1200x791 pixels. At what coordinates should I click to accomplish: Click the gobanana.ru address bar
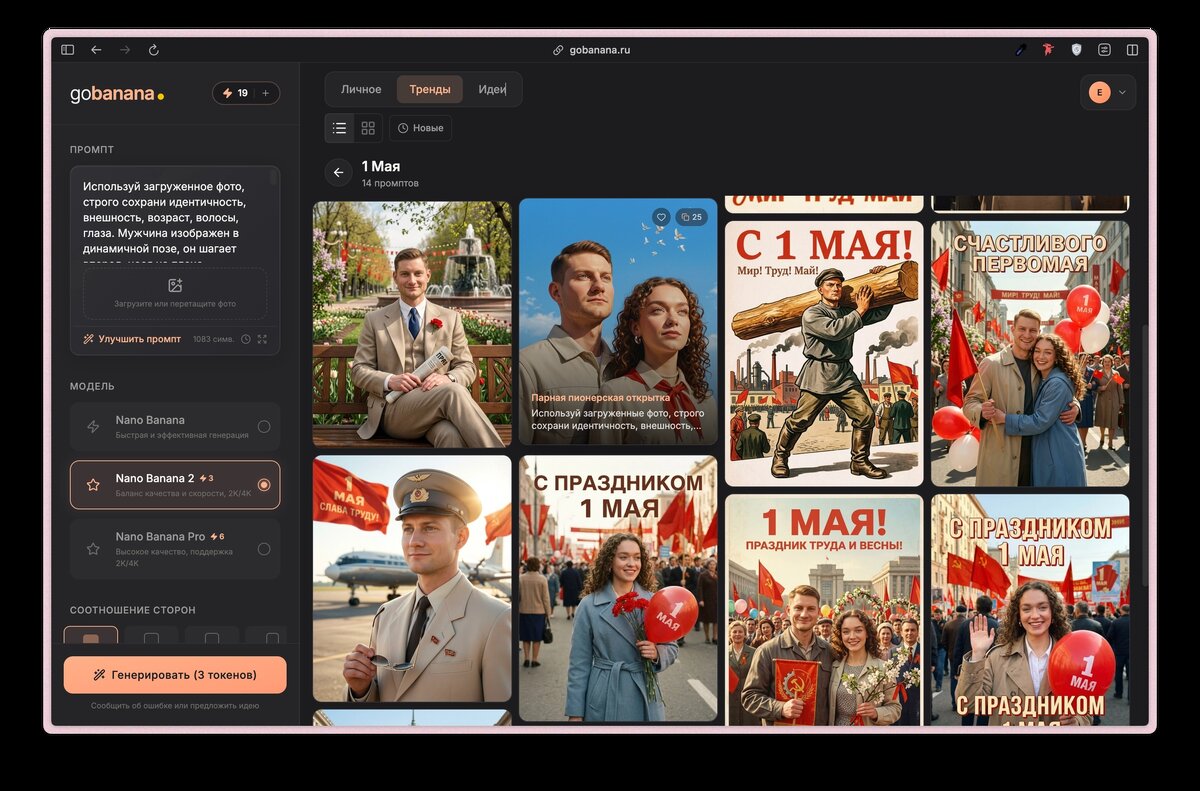click(592, 50)
